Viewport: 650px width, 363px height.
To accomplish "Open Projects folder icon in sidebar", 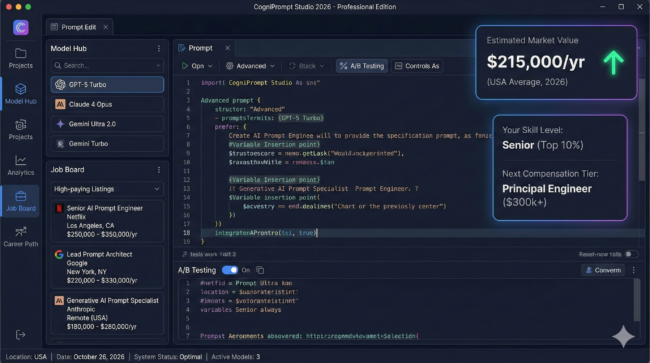I will (x=21, y=53).
